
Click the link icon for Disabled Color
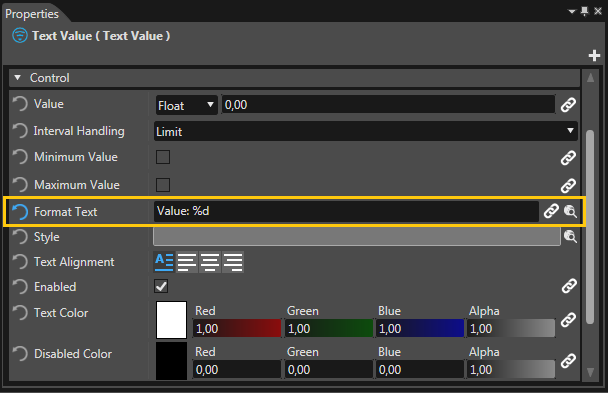(568, 361)
